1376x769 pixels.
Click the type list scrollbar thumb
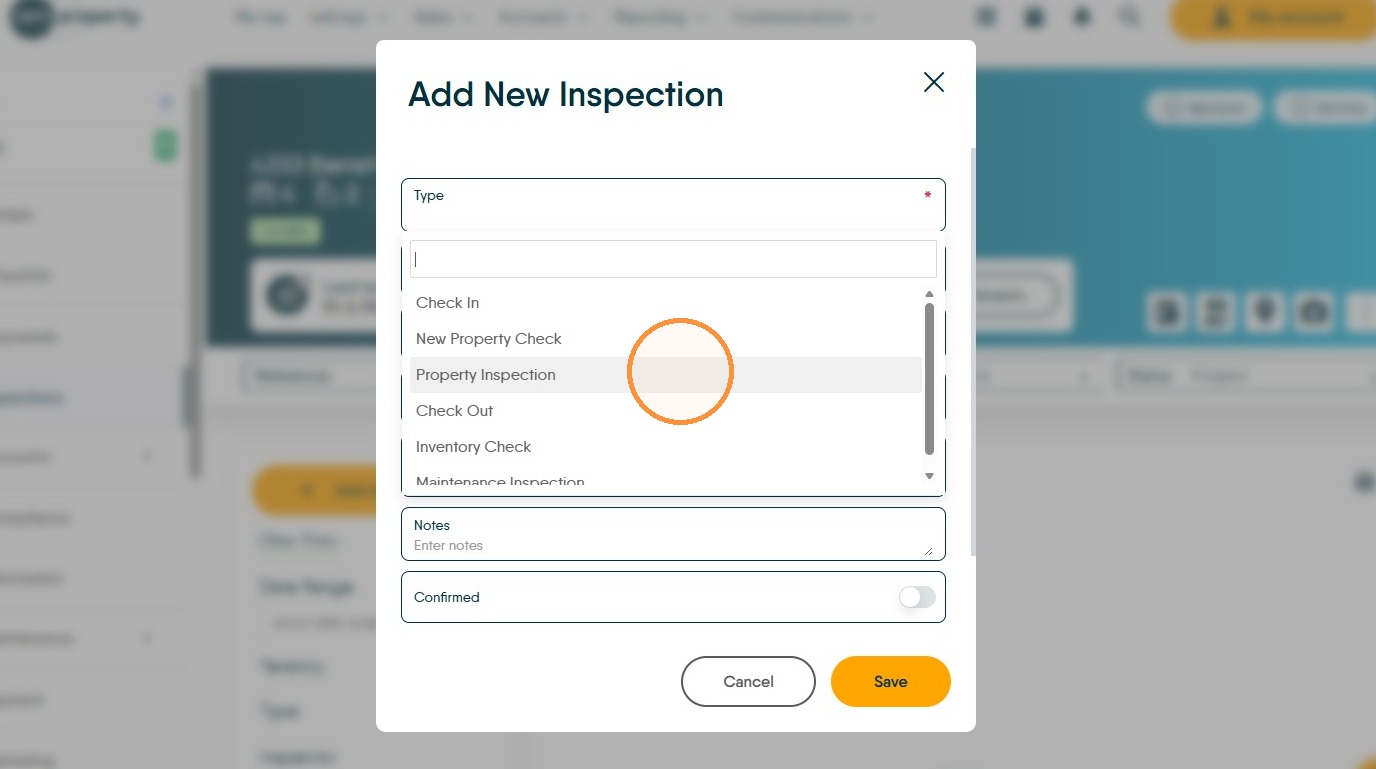(929, 378)
